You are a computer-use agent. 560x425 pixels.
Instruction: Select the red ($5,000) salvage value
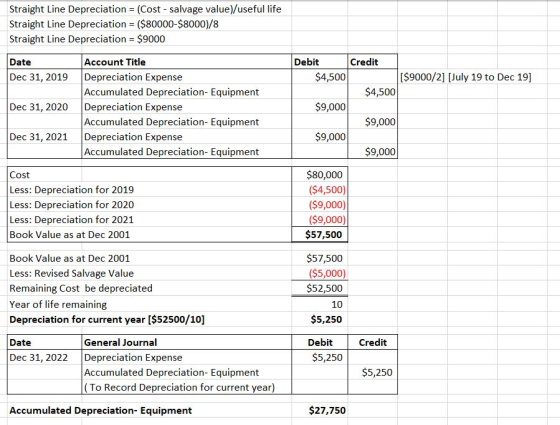pyautogui.click(x=327, y=273)
